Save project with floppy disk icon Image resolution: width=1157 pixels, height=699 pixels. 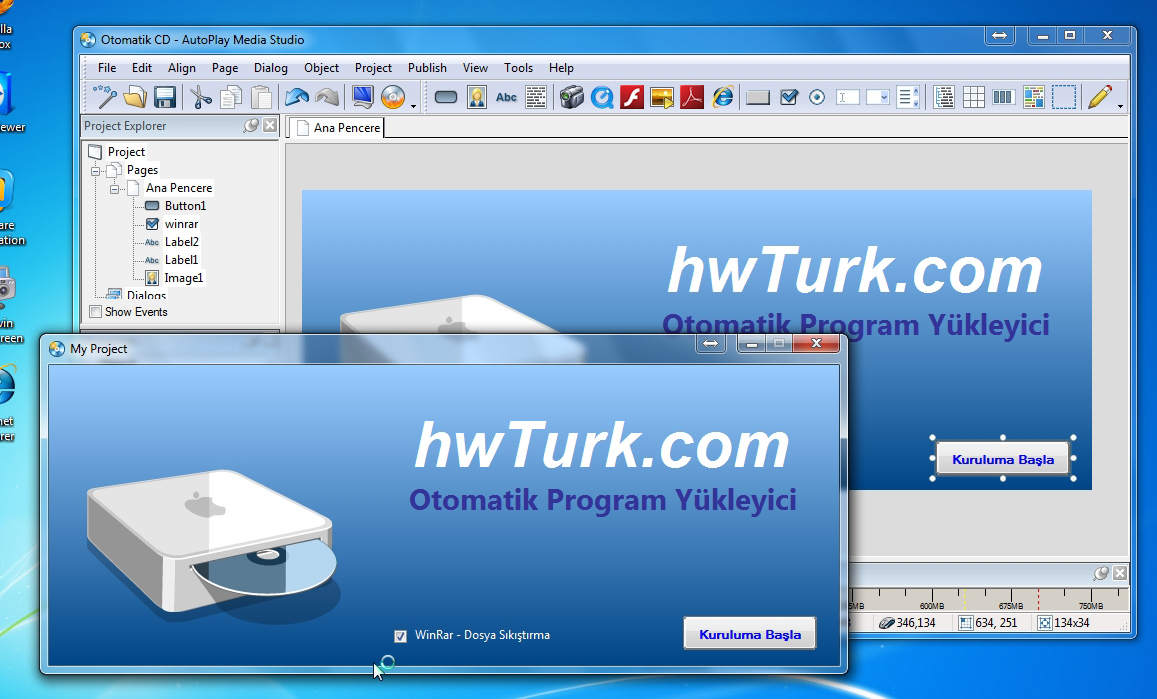pos(165,97)
